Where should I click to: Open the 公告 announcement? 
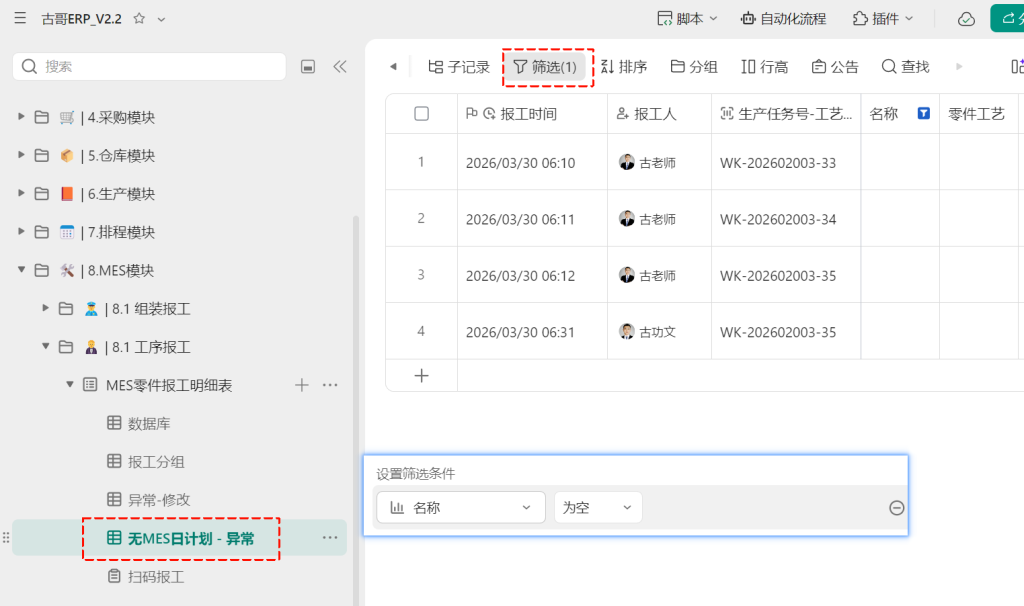coord(835,67)
